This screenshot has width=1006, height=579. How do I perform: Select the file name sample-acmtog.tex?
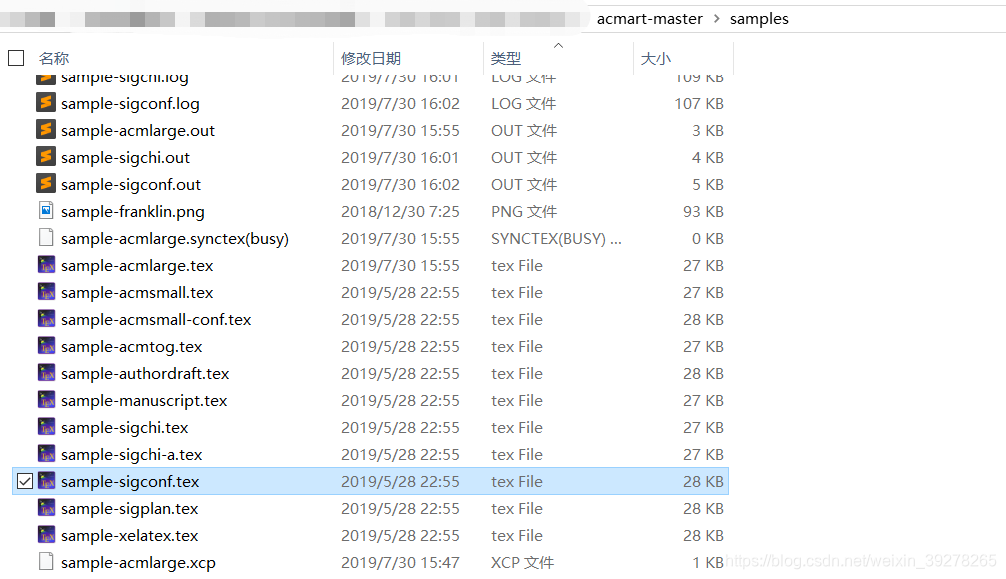[x=132, y=346]
